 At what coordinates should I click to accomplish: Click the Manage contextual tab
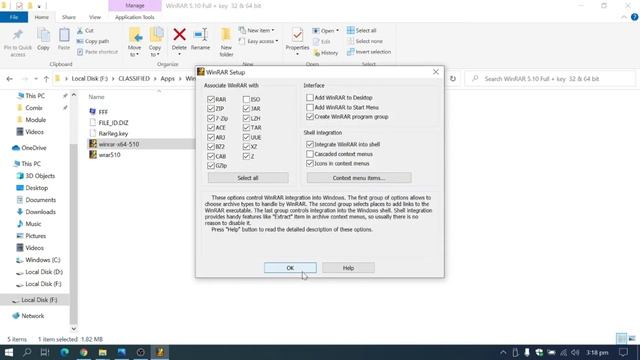[135, 6]
